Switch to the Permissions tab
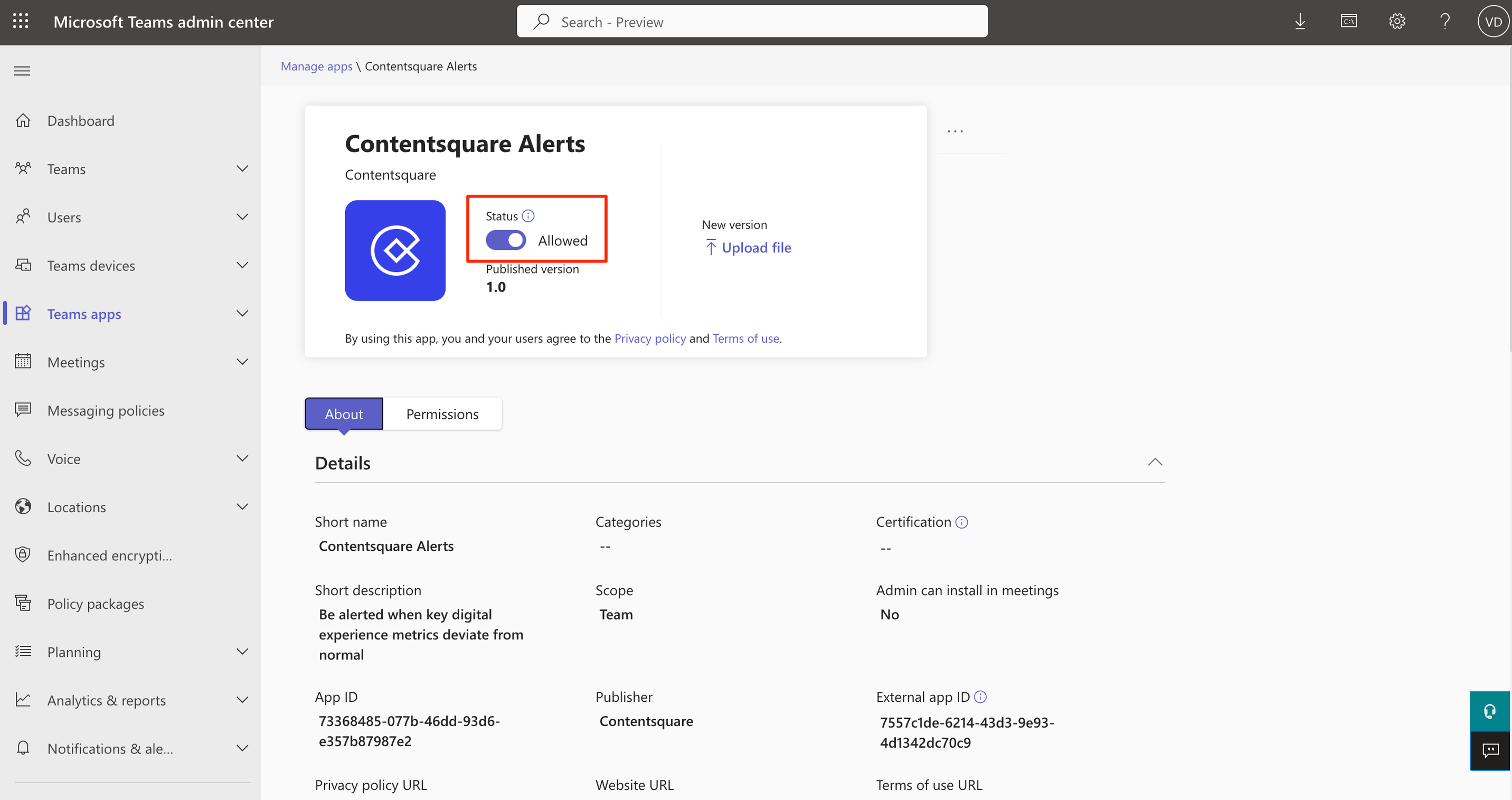The image size is (1512, 800). coord(442,414)
